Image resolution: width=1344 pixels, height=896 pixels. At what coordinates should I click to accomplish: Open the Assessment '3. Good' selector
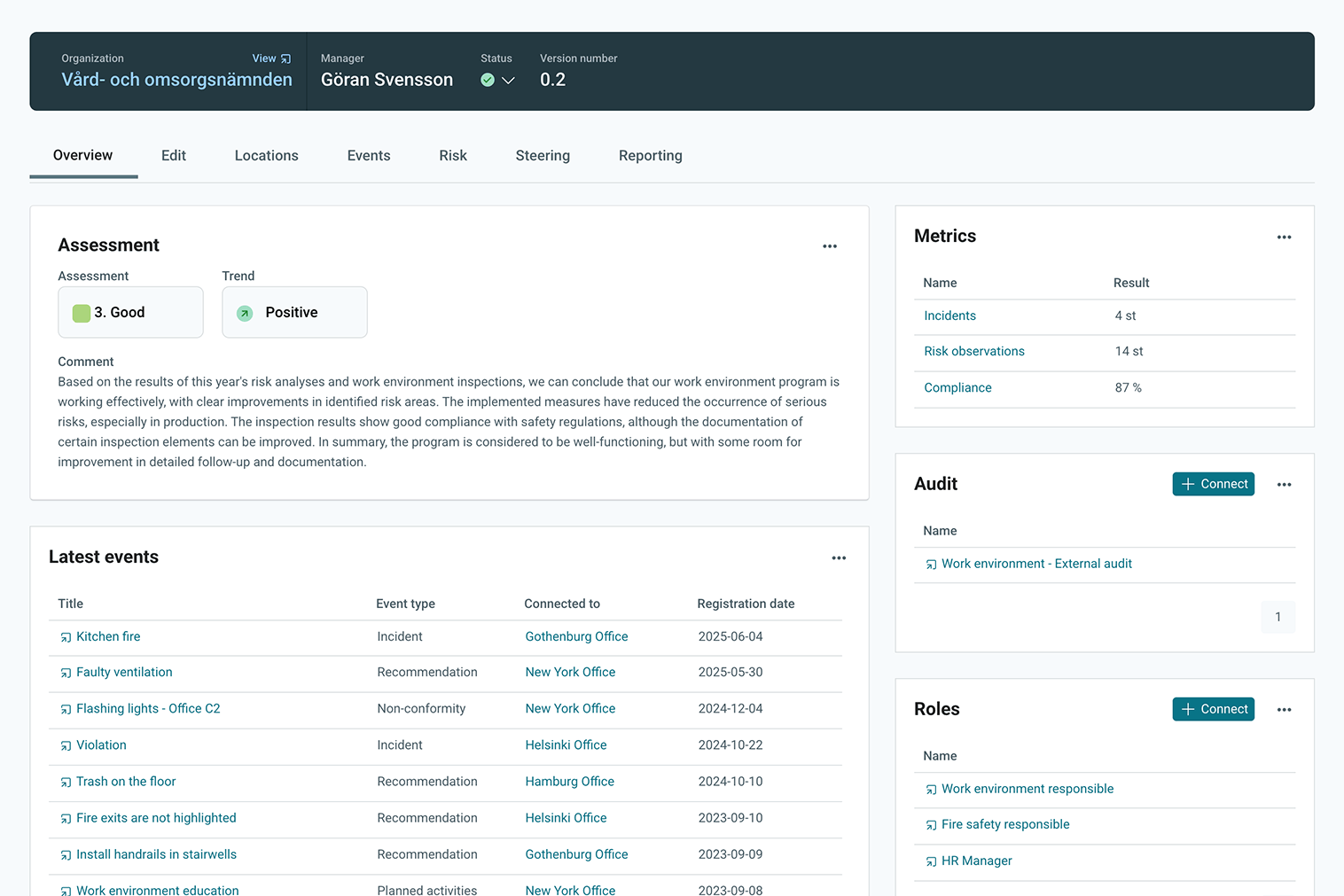tap(130, 312)
